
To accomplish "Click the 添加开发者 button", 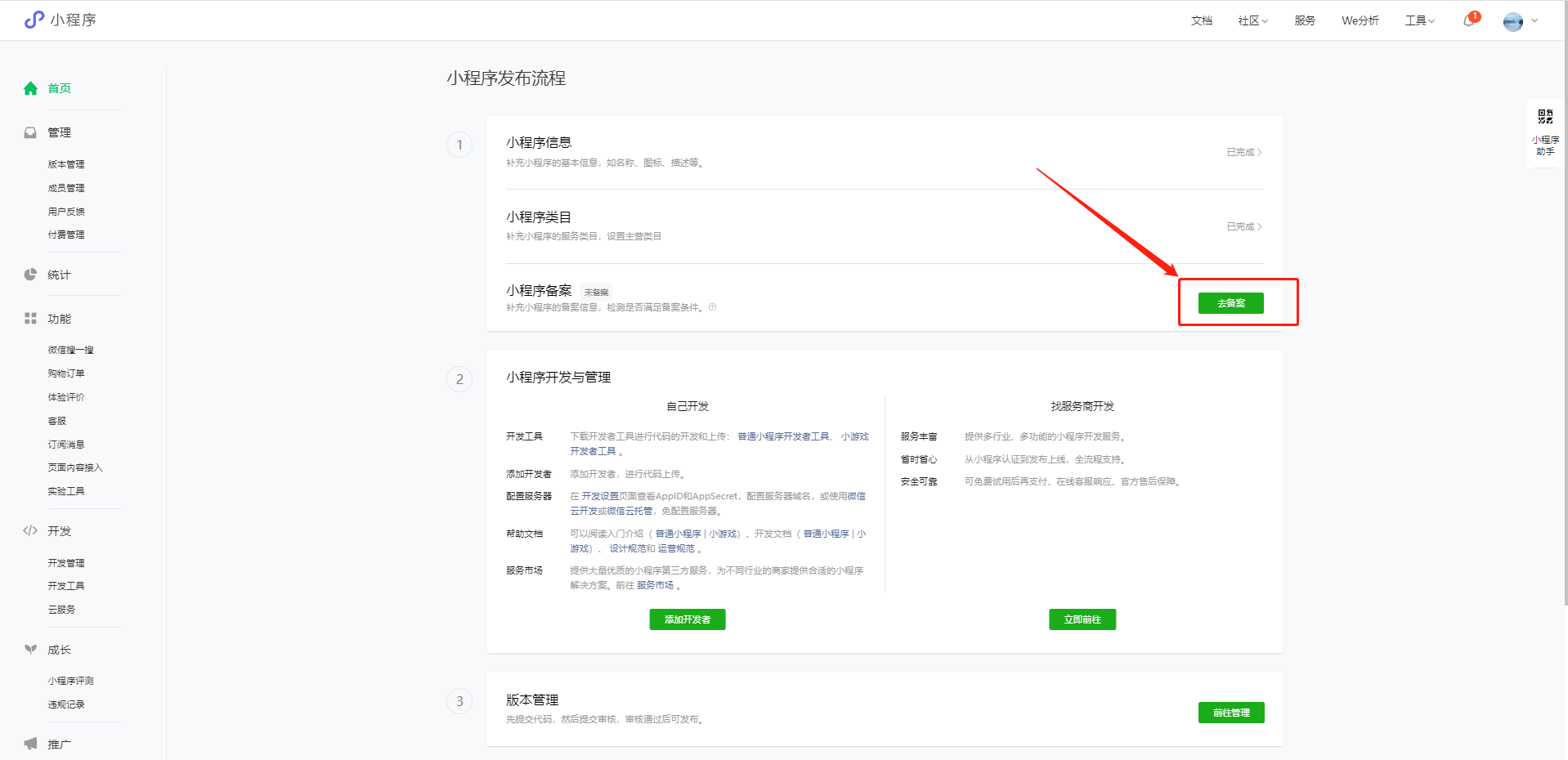I will 688,619.
